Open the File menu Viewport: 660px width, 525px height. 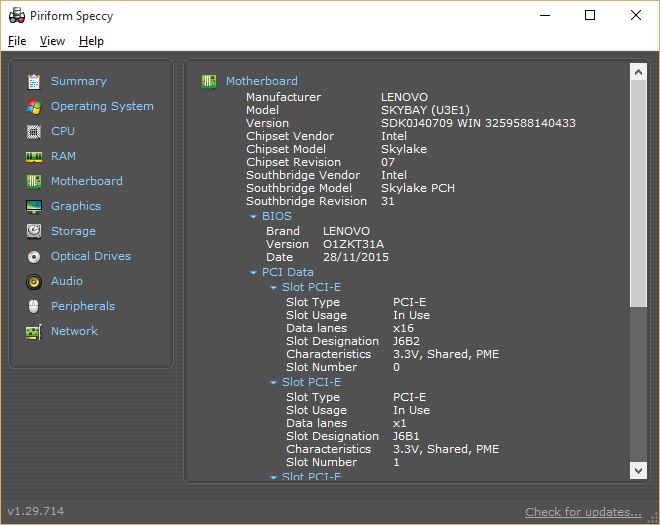point(17,41)
